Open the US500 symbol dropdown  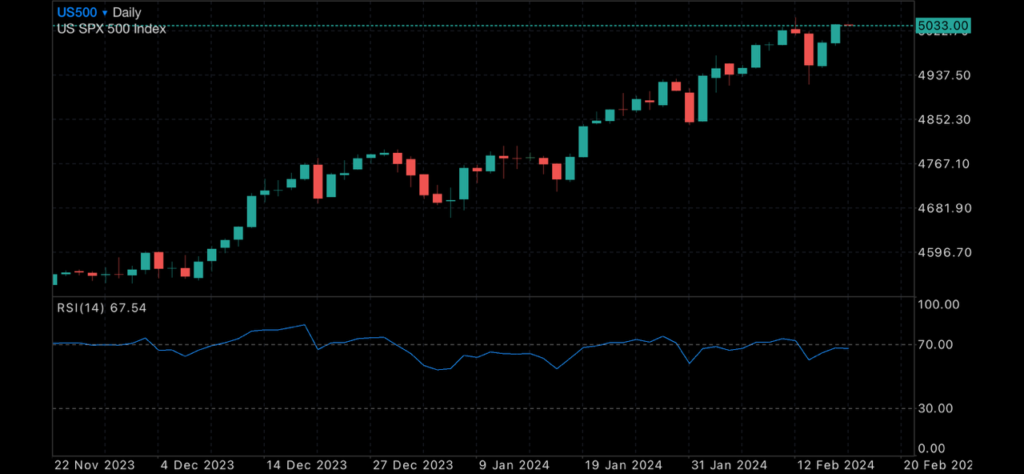coord(82,12)
